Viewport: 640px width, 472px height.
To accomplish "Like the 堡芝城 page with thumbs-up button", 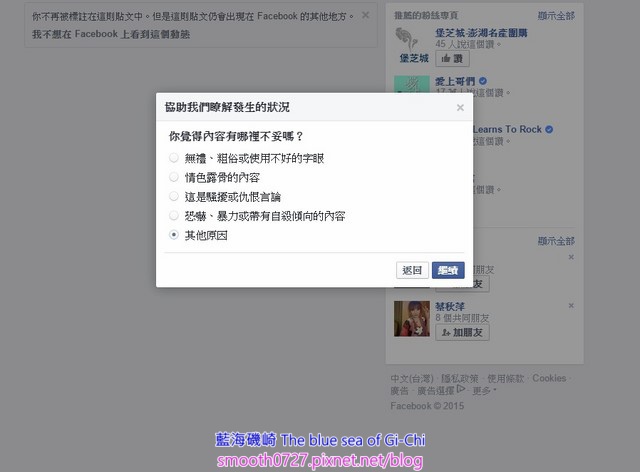I will [x=452, y=59].
